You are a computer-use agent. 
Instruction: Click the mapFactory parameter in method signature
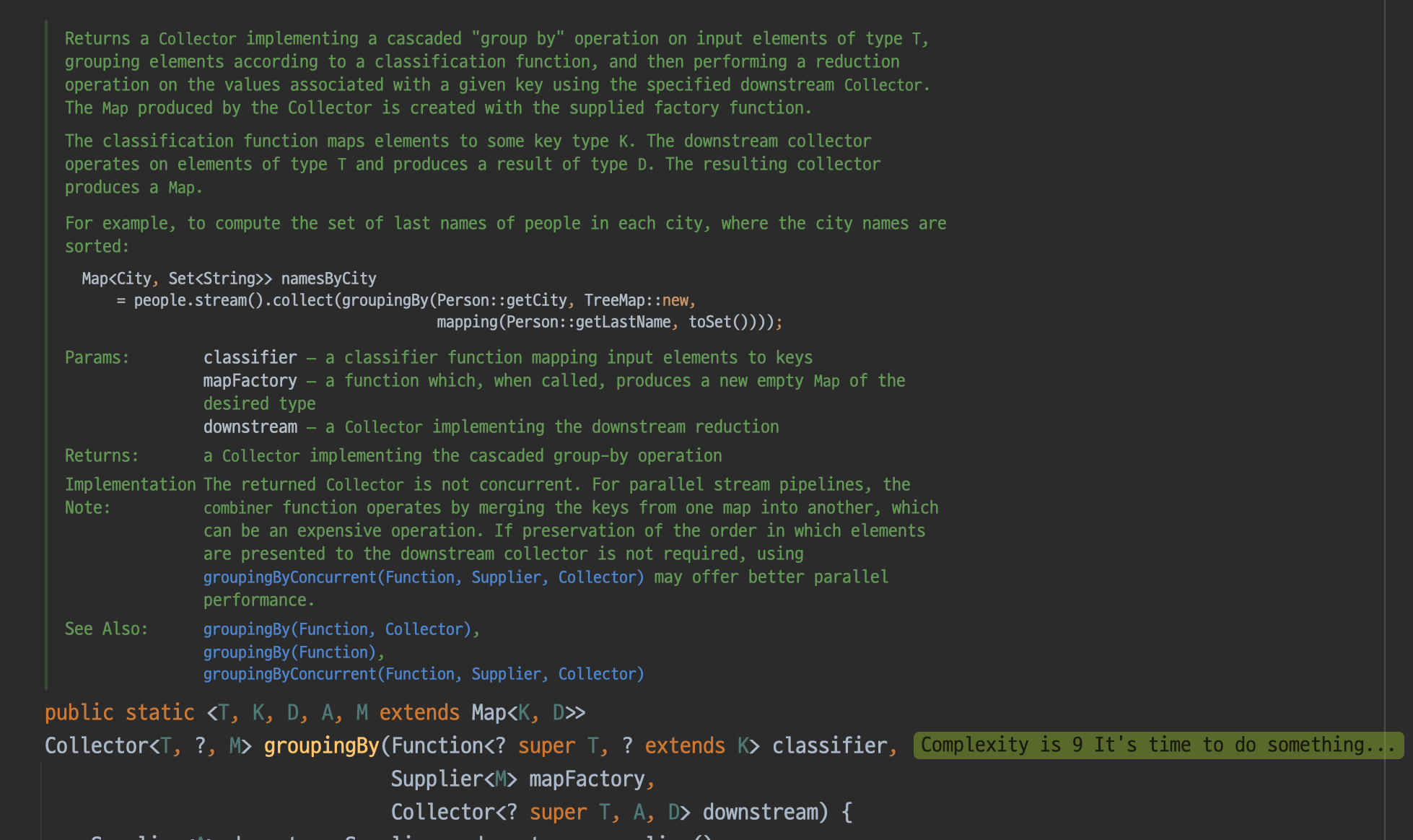(x=587, y=779)
